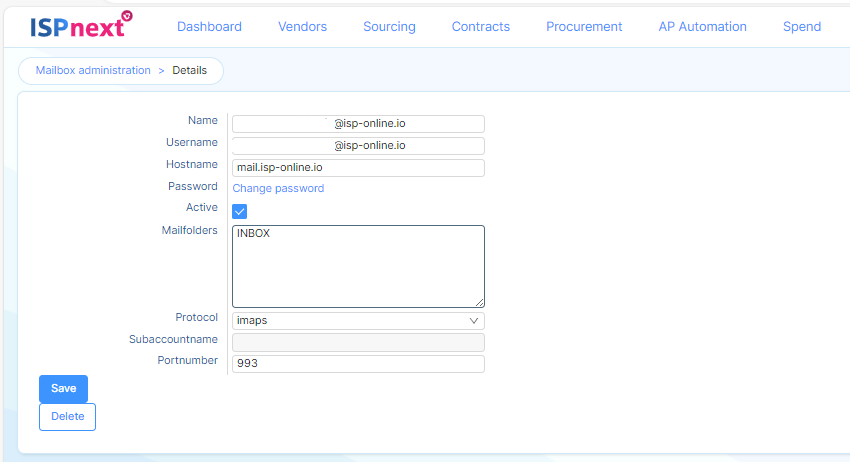
Task: Edit the Hostname field mail.isp-online.io
Action: pos(358,168)
